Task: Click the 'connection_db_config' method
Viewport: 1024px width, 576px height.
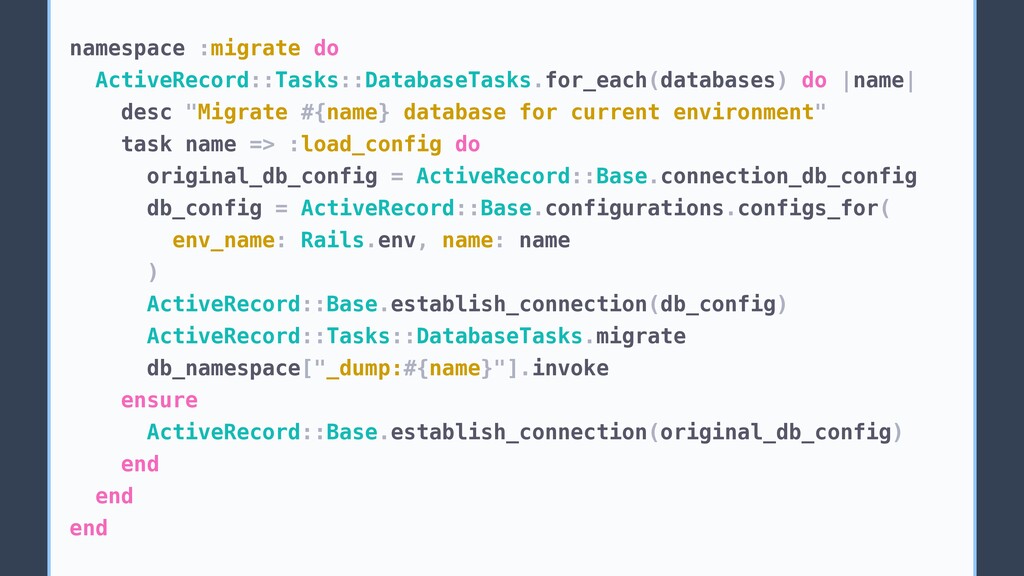Action: click(788, 176)
